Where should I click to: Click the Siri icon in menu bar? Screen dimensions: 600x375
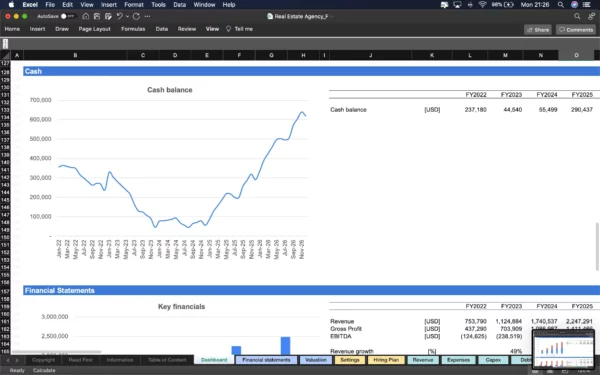click(574, 5)
